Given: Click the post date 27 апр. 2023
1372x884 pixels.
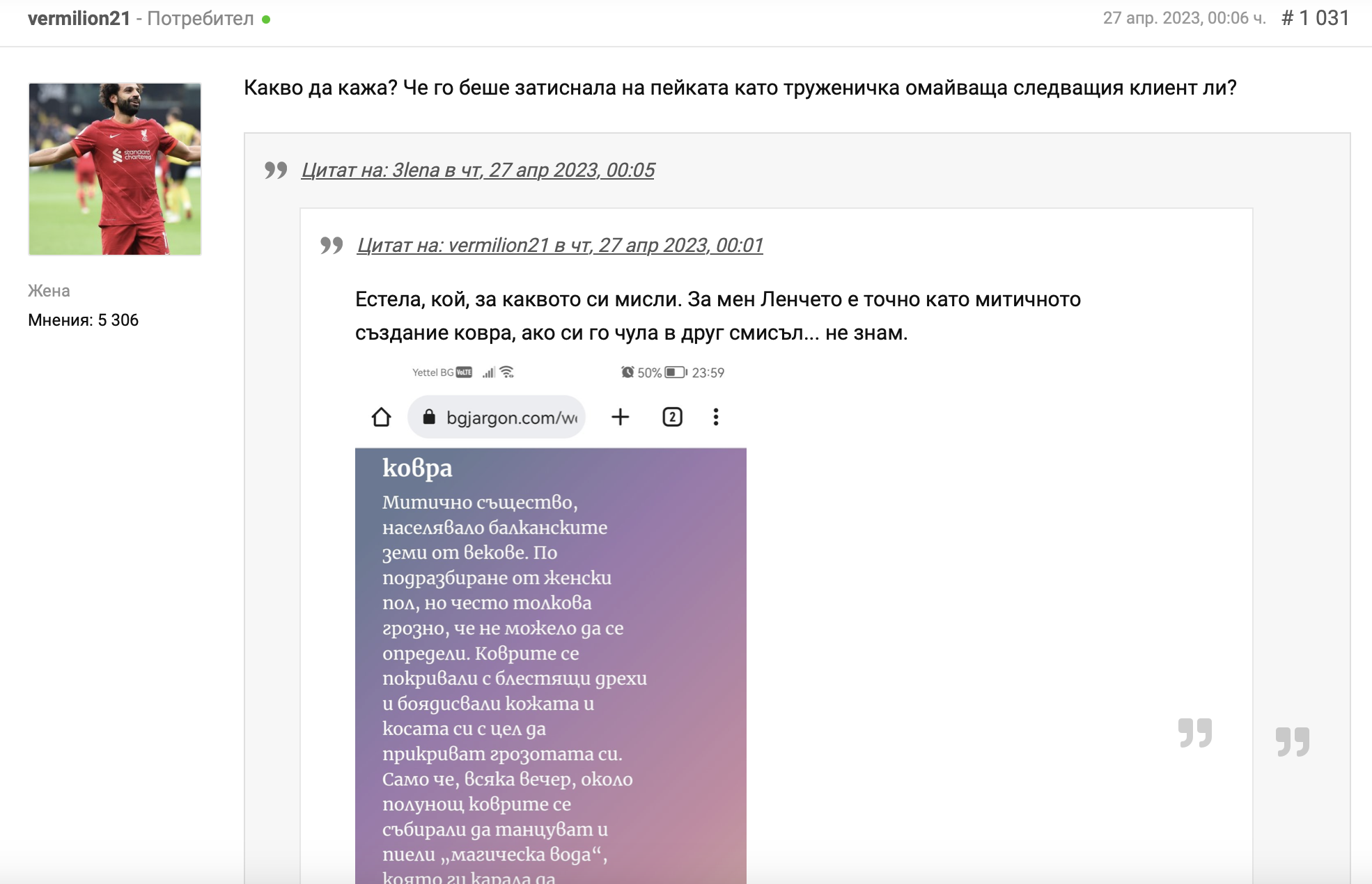Looking at the screenshot, I should coord(1184,18).
